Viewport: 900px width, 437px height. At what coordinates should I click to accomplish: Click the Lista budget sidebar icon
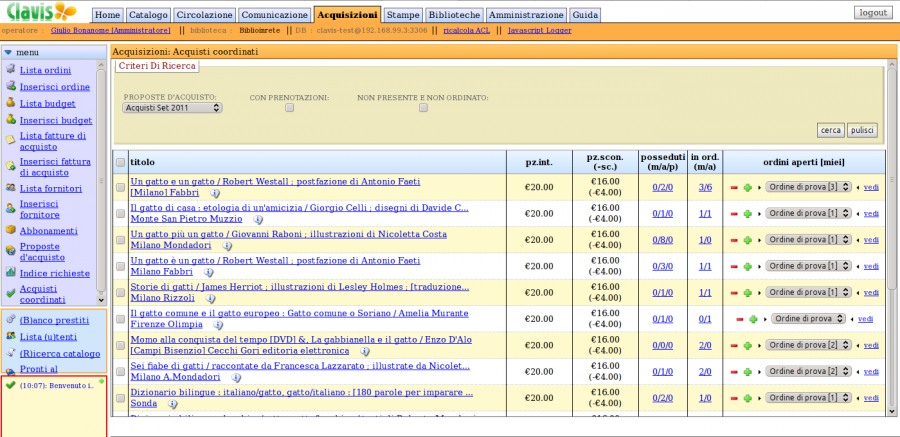pos(10,103)
